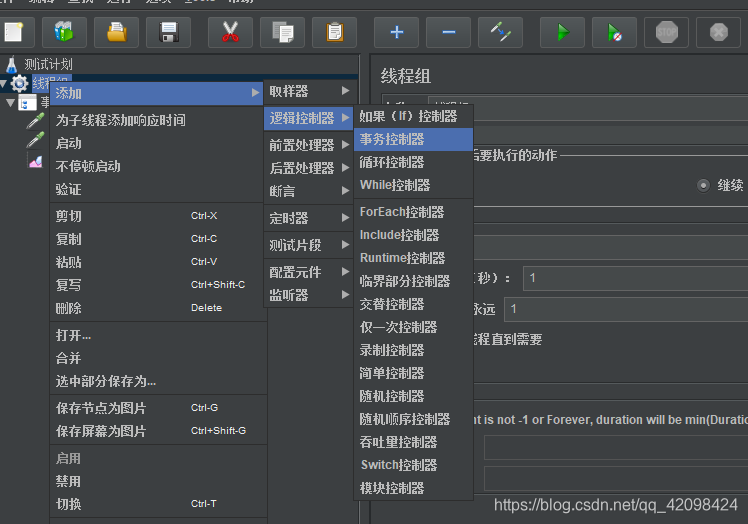Select the listener graph tree icon
Viewport: 748px width, 524px height.
click(x=35, y=161)
